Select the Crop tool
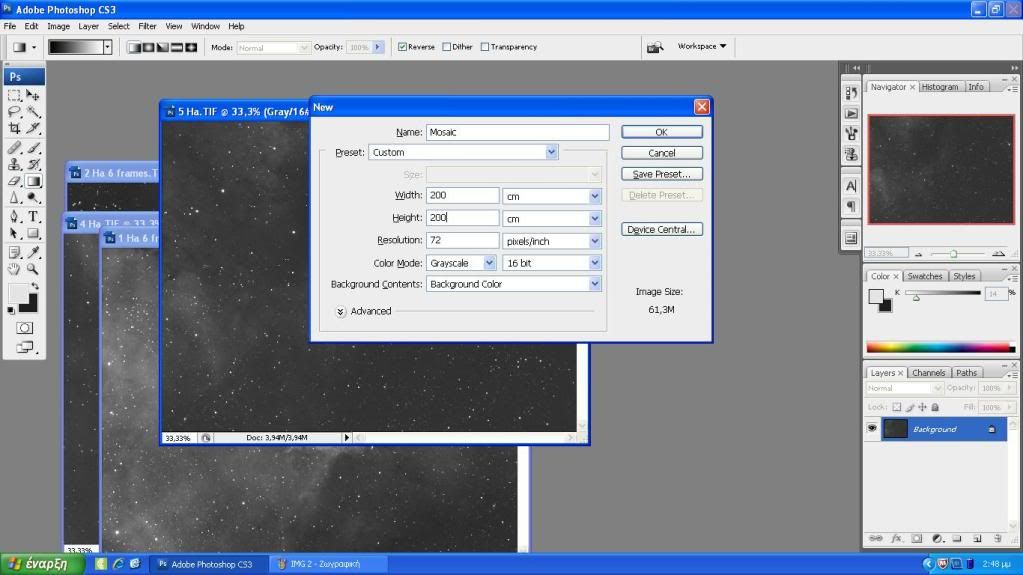Screen dimensions: 1023x575 [x=15, y=129]
